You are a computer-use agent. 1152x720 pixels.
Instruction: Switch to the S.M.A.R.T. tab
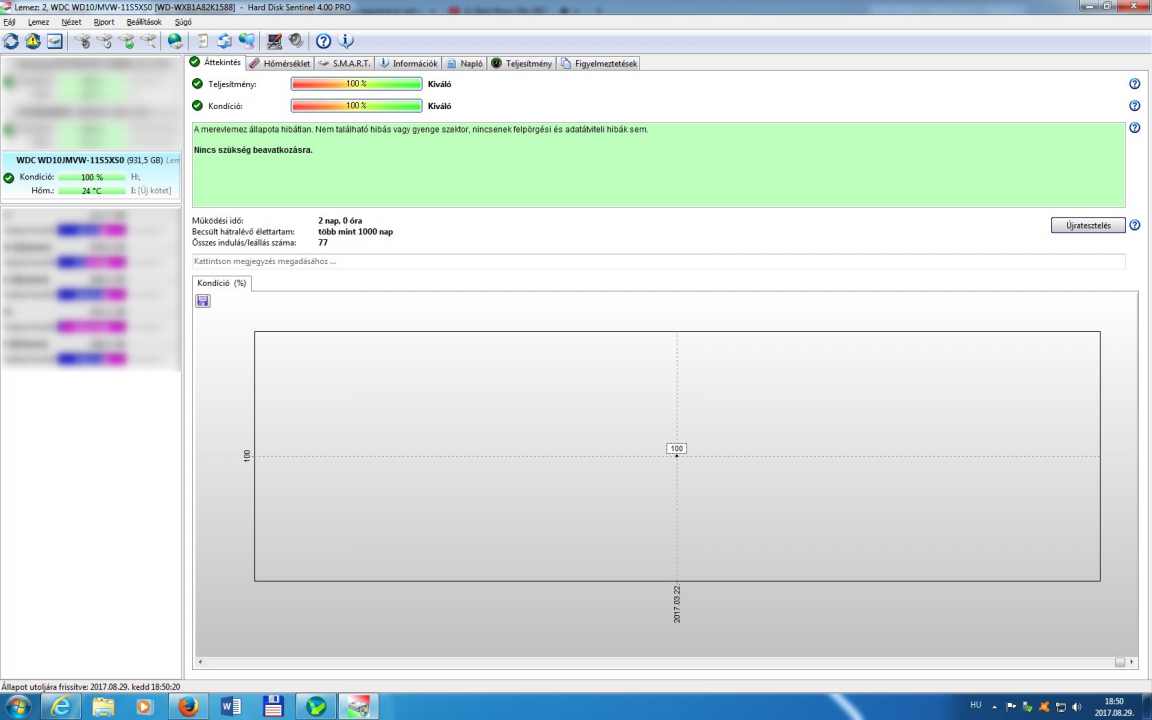click(x=345, y=63)
